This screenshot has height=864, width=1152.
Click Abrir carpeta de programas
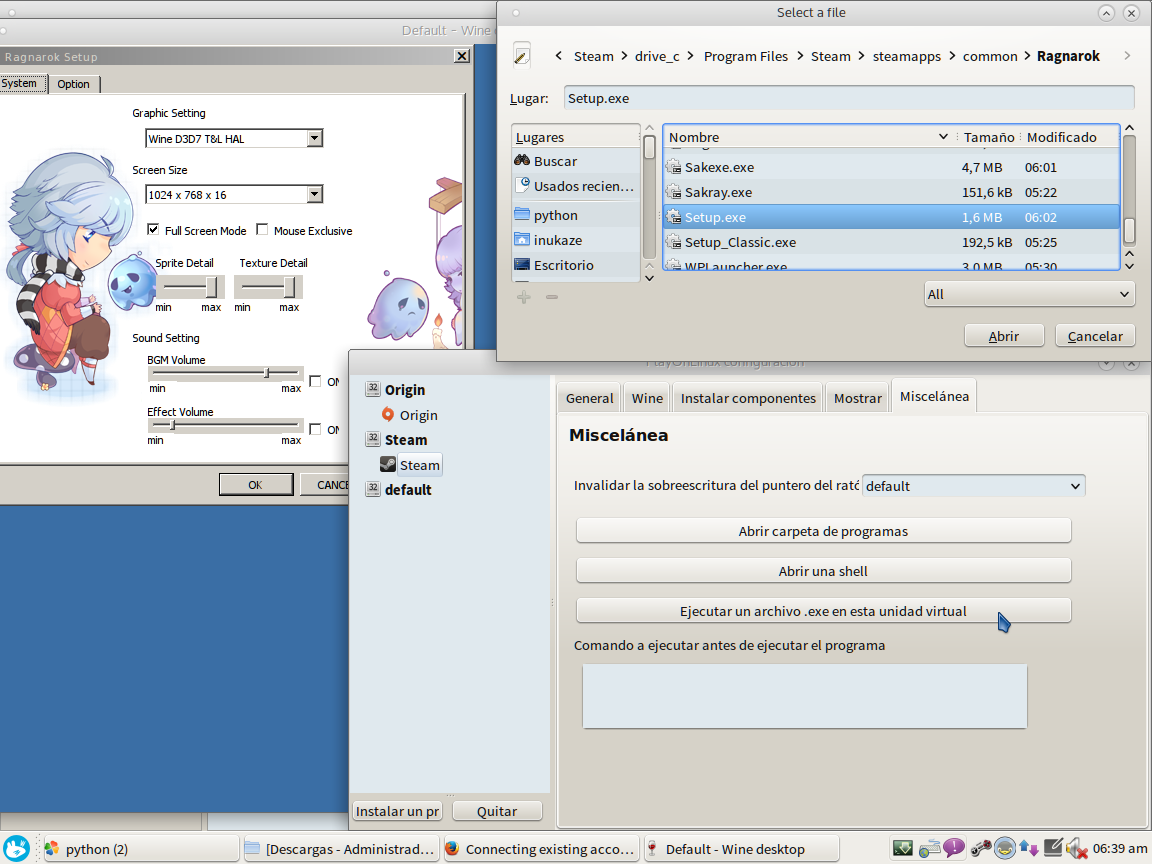pos(823,531)
